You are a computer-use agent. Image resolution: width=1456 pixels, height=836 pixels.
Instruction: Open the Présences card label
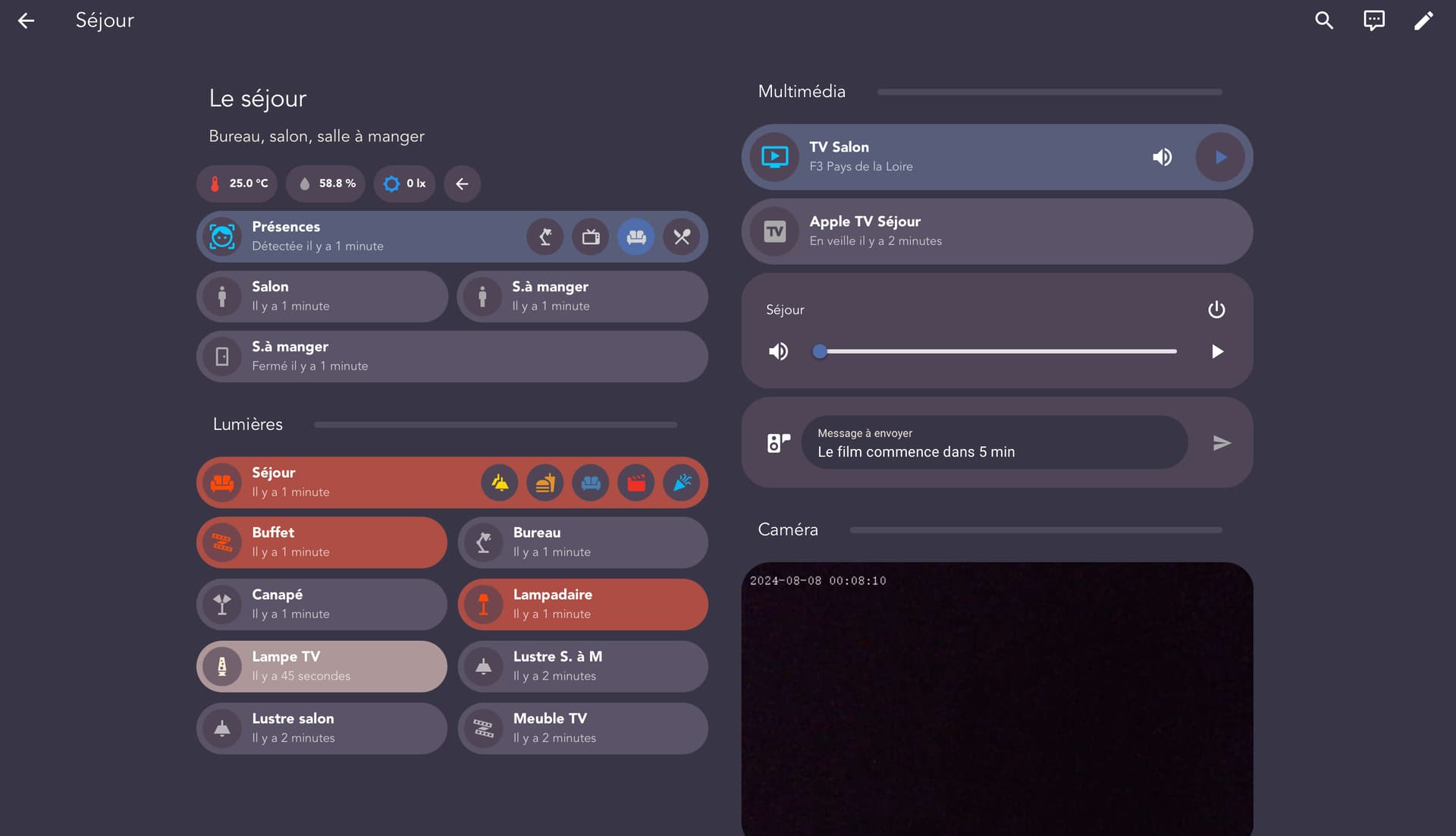pyautogui.click(x=286, y=227)
